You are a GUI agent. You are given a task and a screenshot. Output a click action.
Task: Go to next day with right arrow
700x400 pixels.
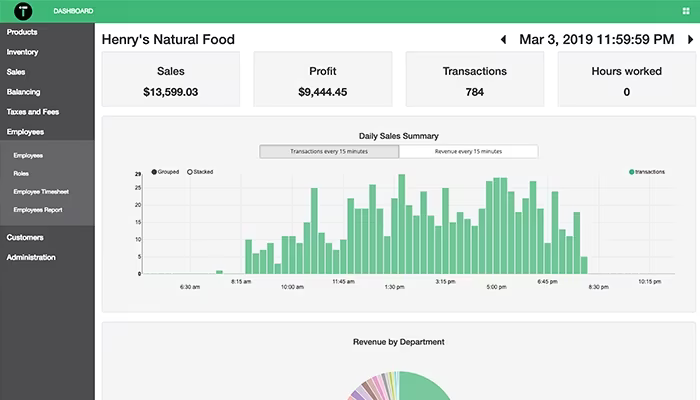(x=690, y=40)
